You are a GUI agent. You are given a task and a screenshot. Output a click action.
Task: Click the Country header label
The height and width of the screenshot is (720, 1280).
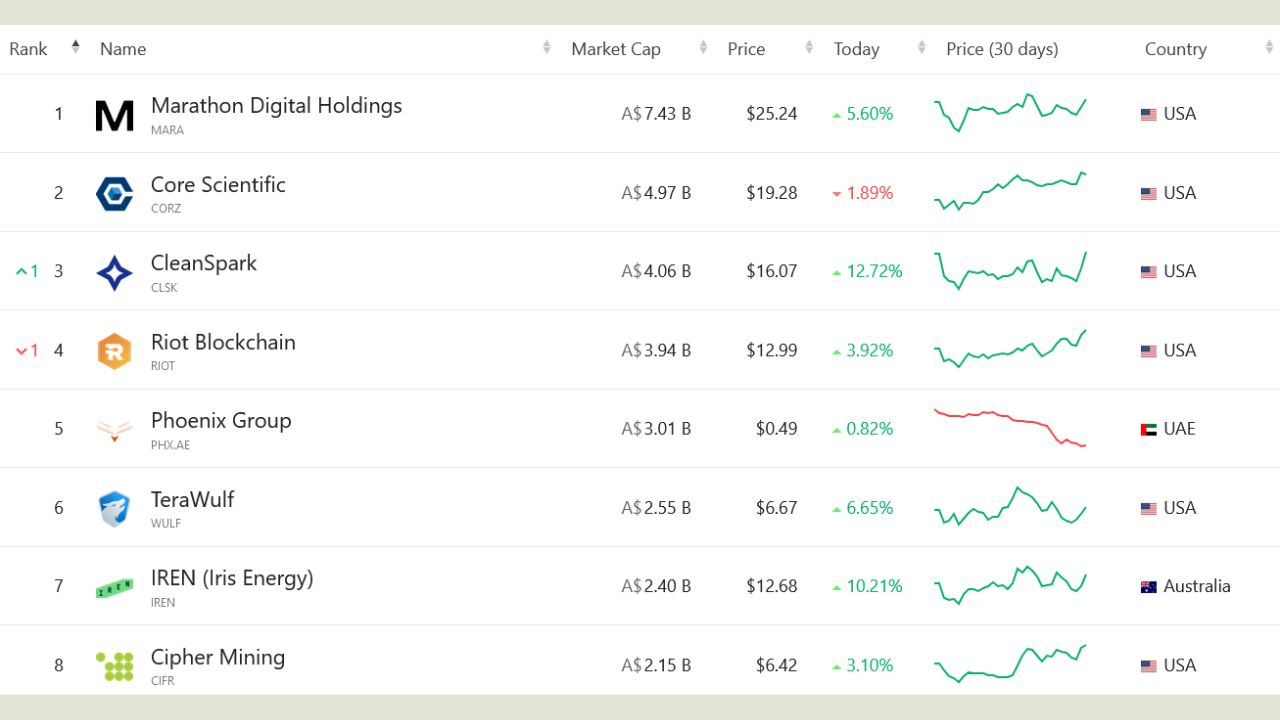click(1176, 49)
